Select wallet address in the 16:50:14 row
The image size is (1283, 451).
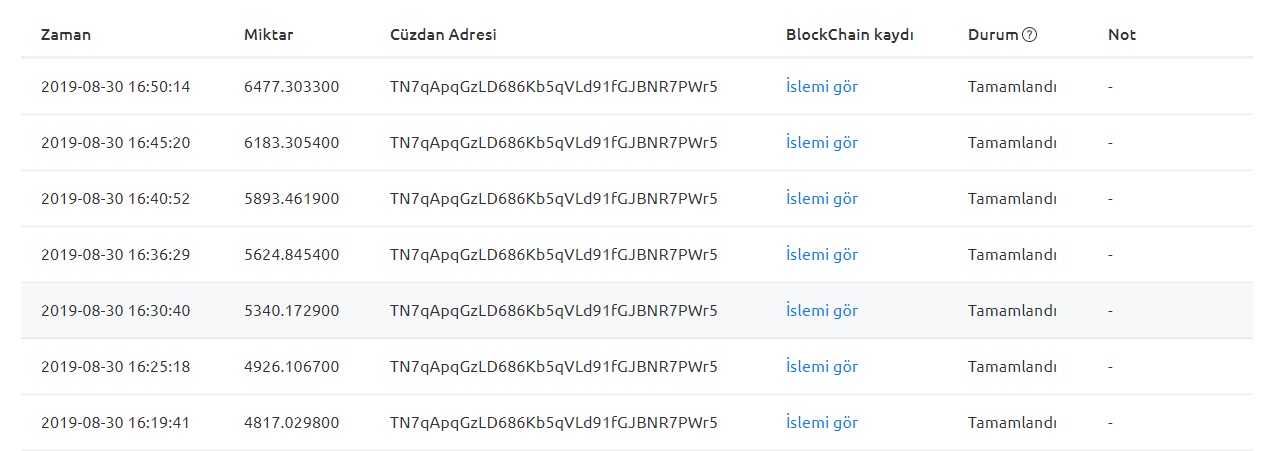pos(554,87)
